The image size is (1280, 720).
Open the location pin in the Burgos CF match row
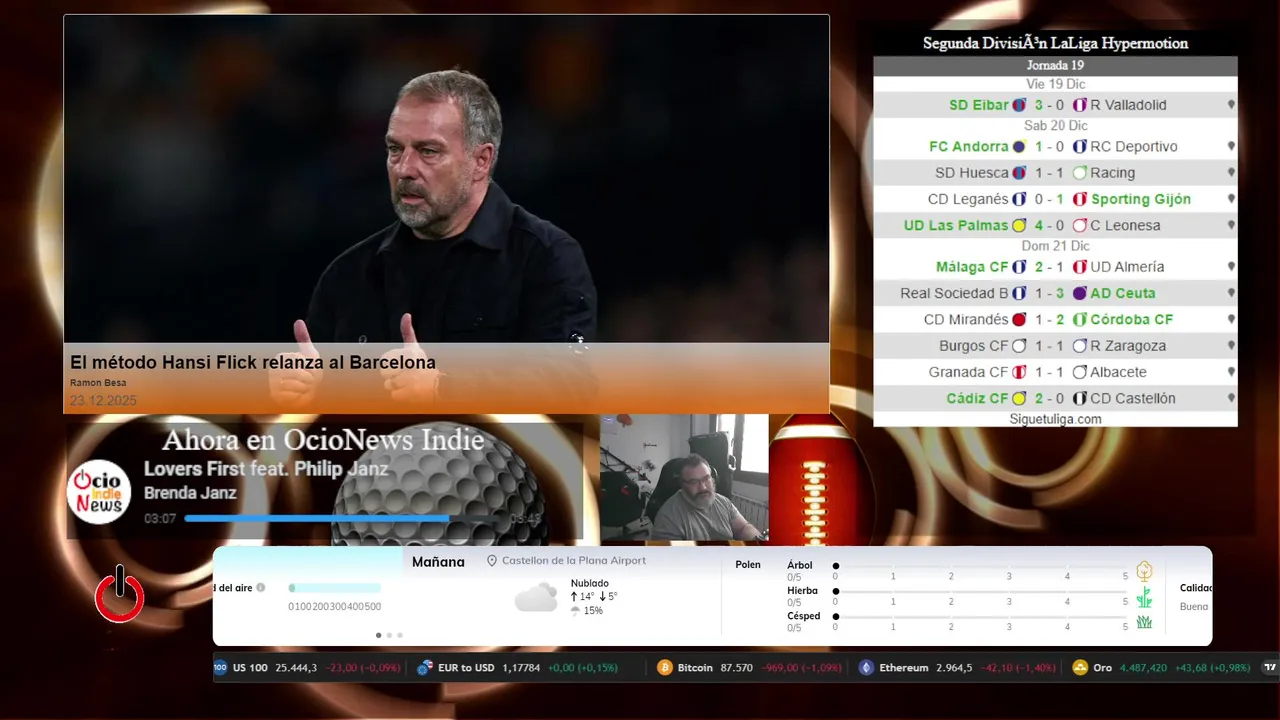click(1231, 346)
